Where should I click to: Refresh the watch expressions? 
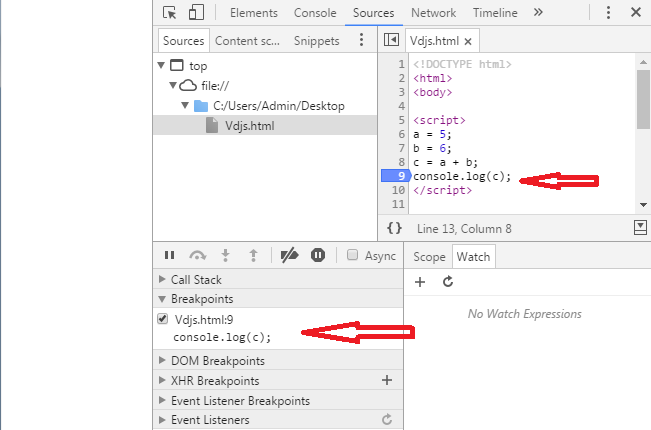(448, 283)
